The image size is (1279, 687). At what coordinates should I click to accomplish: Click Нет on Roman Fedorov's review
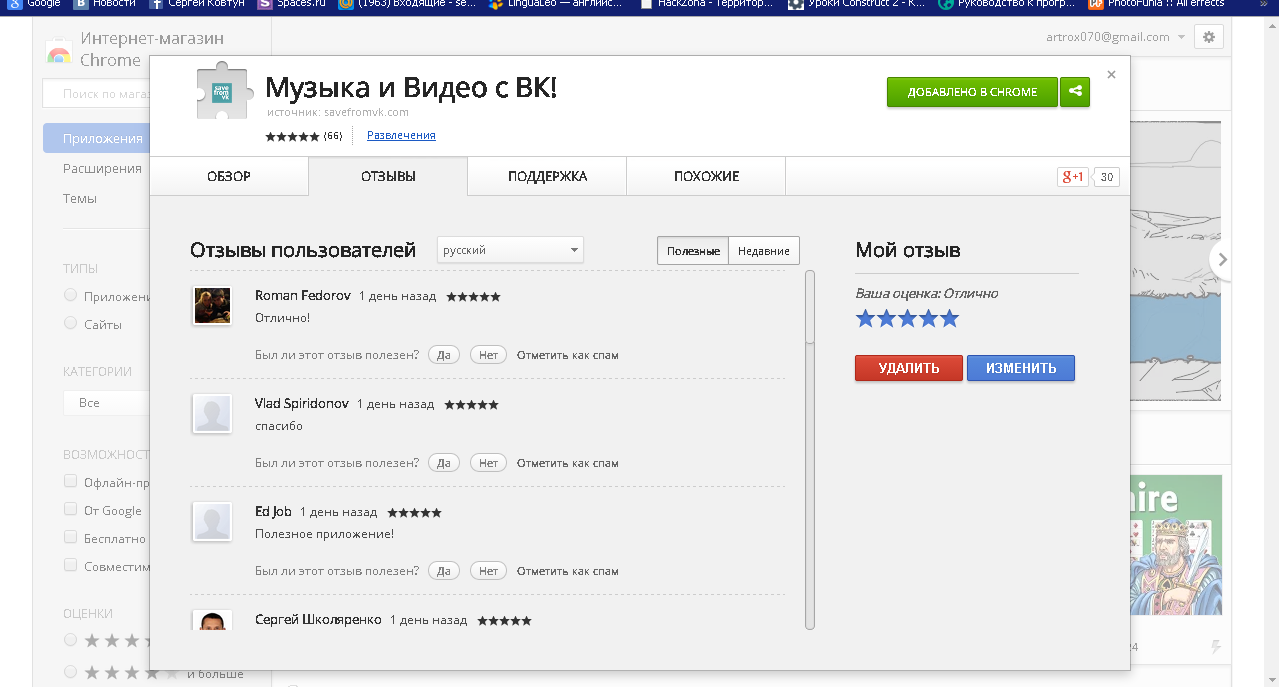click(488, 355)
